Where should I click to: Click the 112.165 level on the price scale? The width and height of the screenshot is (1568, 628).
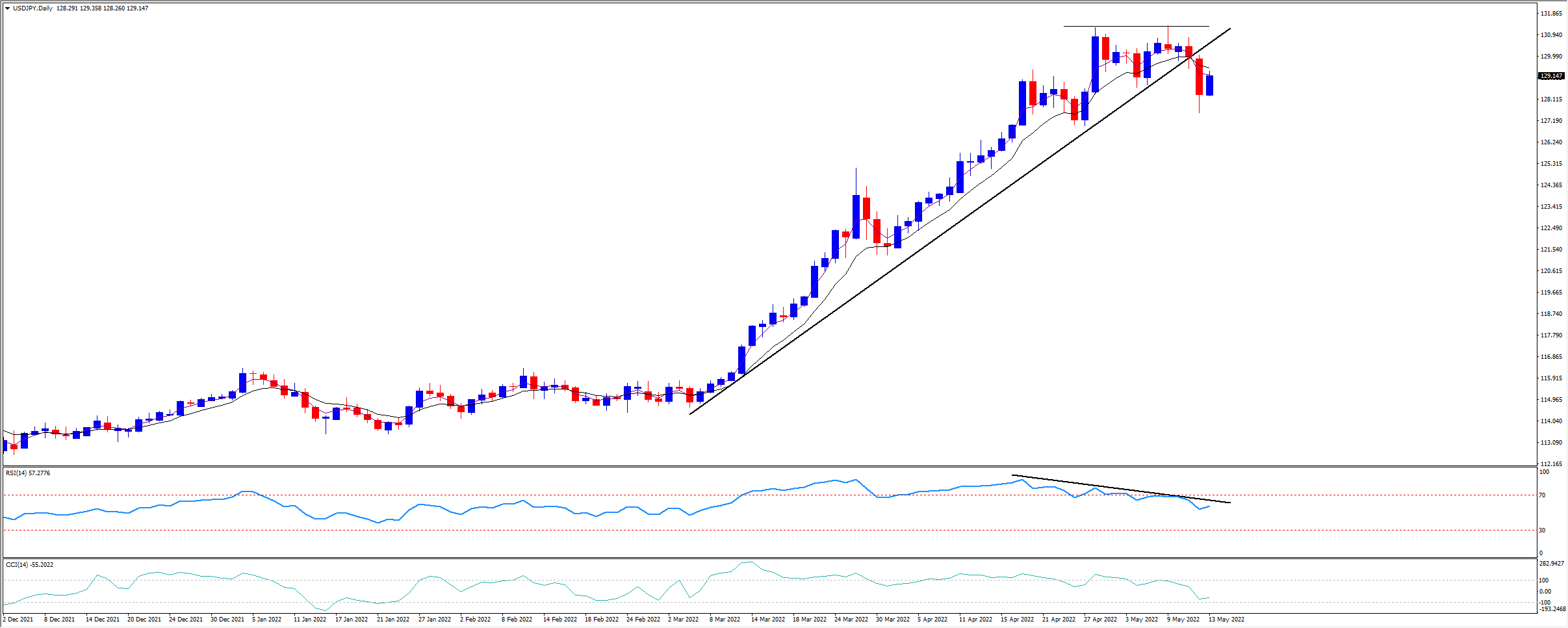click(x=1551, y=464)
